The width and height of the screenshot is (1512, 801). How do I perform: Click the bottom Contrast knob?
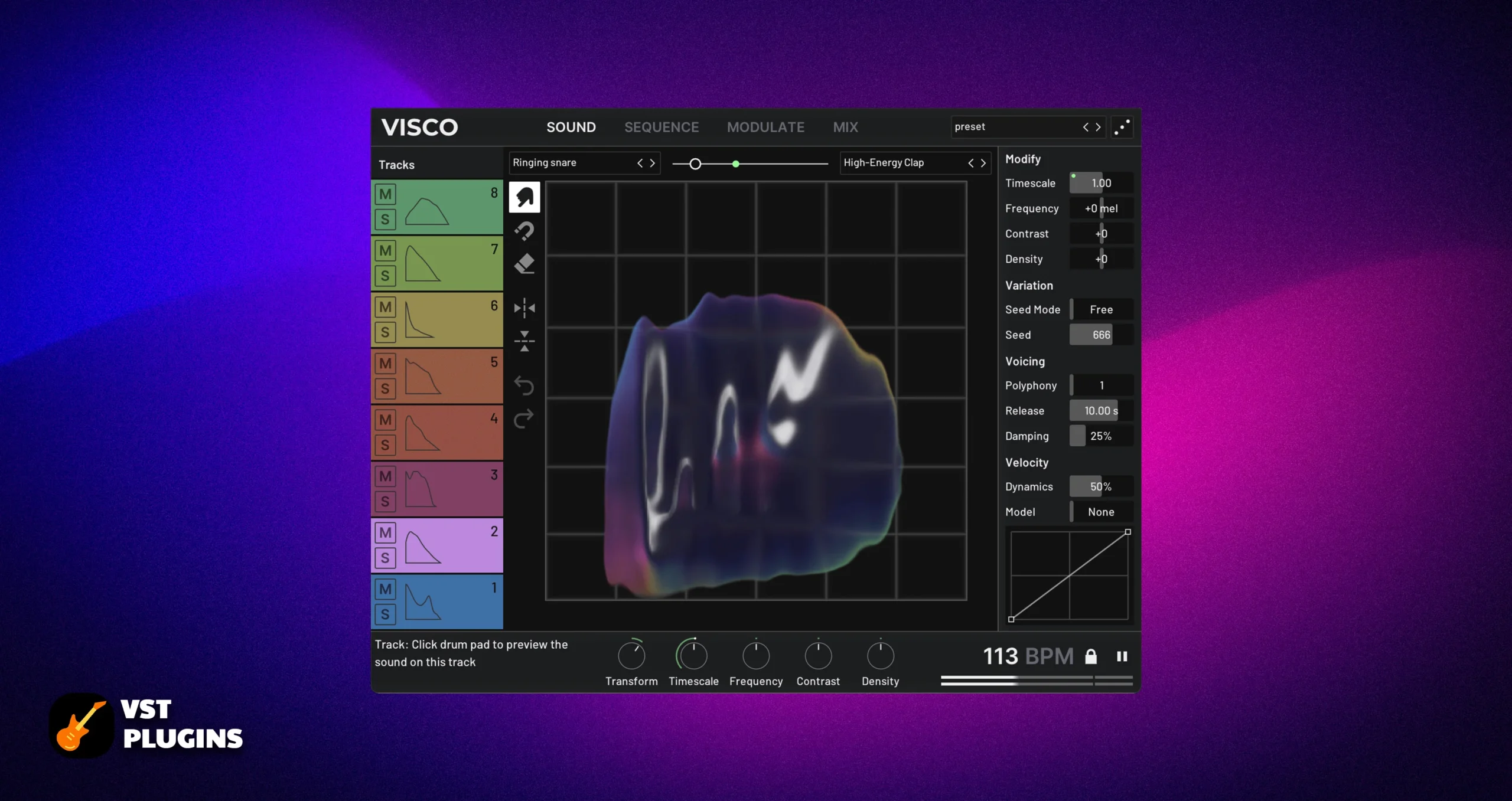[818, 655]
